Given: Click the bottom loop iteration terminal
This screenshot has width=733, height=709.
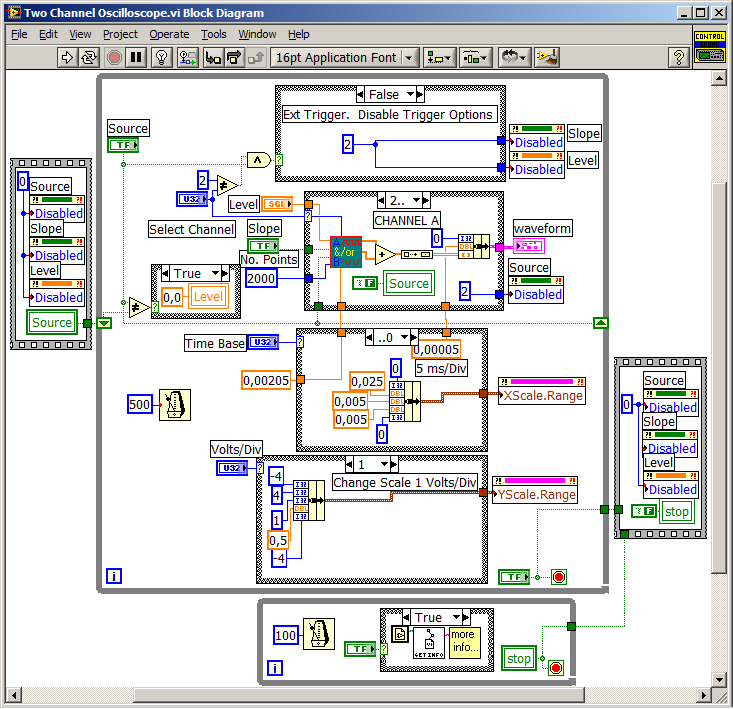Looking at the screenshot, I should [275, 668].
